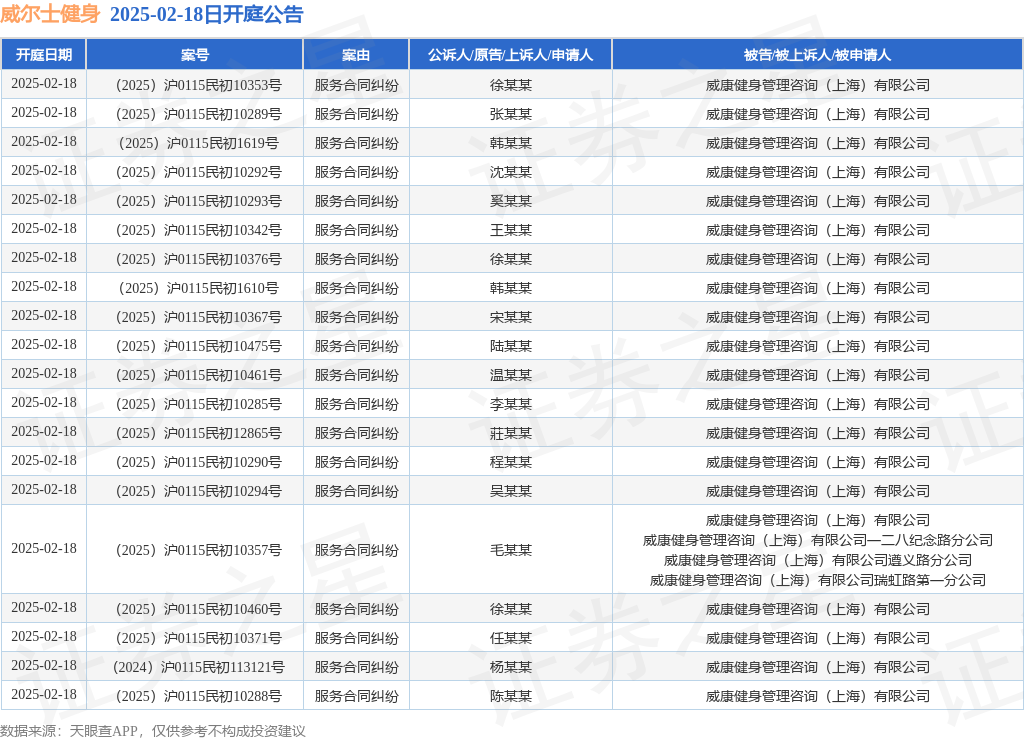Viewport: 1024px width, 740px height.
Task: Click case number (2025)沪0115民初10461号
Action: click(199, 375)
